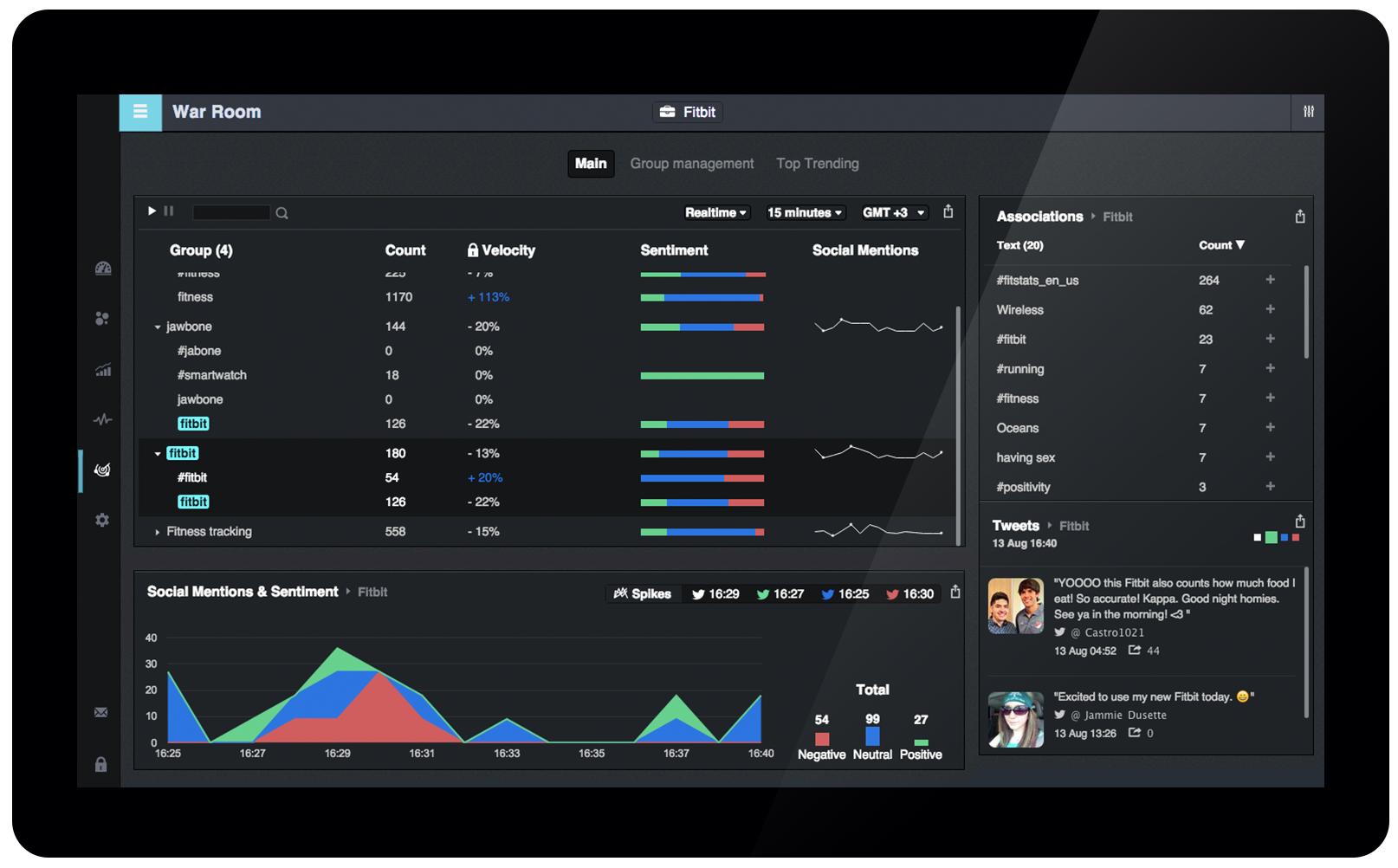The width and height of the screenshot is (1398, 868).
Task: Click the group search input field
Action: (230, 212)
